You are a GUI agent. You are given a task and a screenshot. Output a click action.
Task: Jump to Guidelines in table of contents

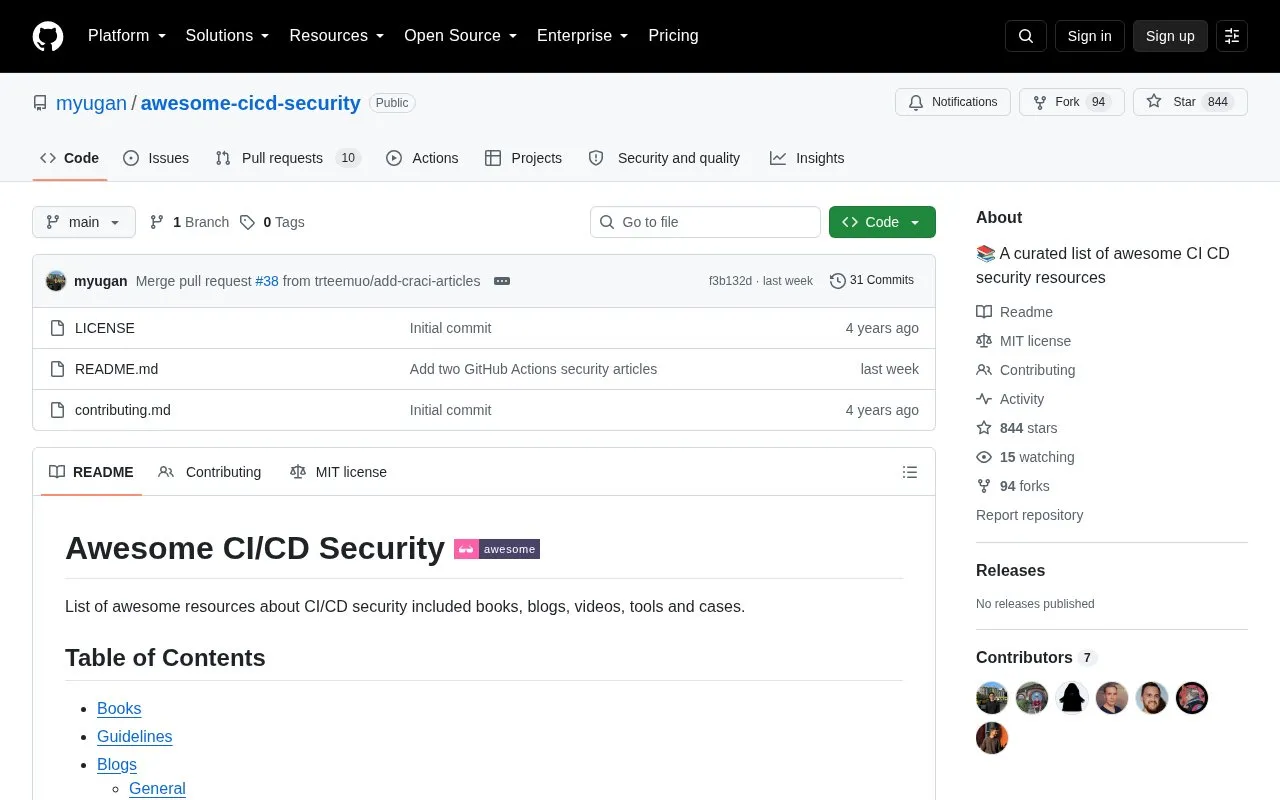pyautogui.click(x=135, y=736)
